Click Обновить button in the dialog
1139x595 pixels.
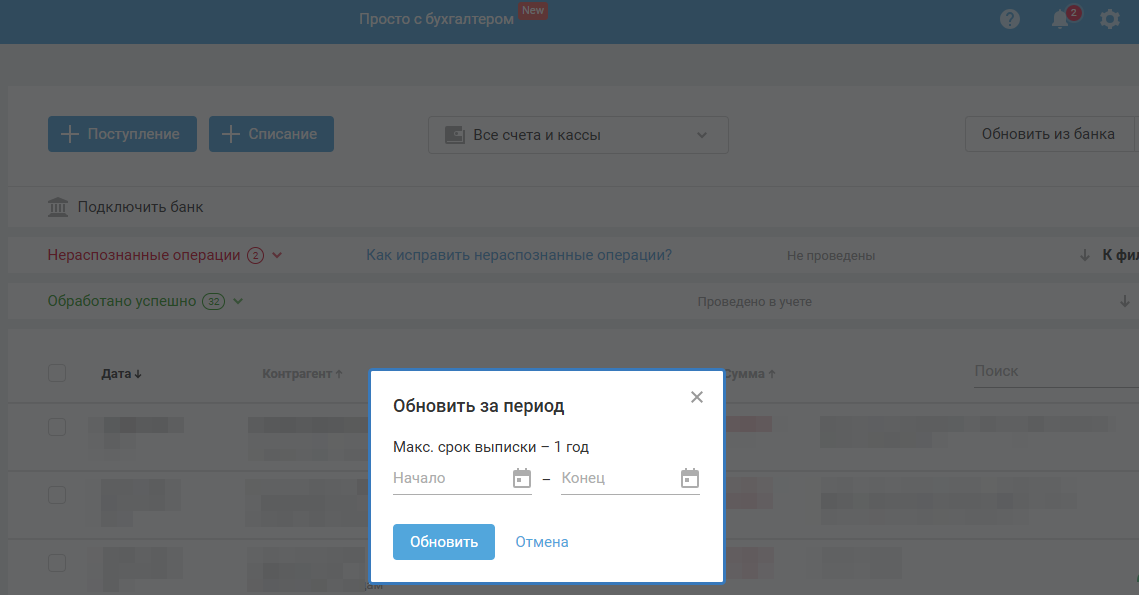(444, 542)
